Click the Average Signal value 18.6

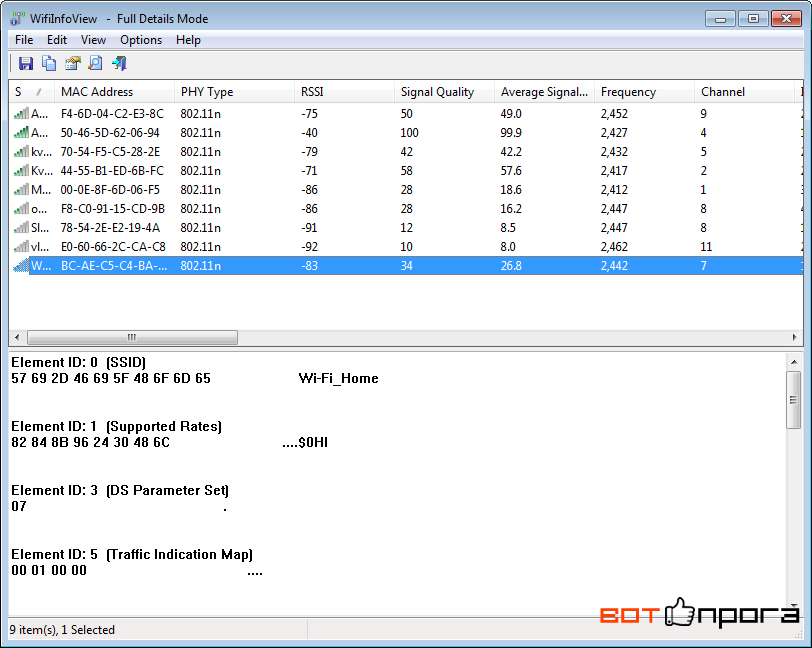click(x=511, y=190)
